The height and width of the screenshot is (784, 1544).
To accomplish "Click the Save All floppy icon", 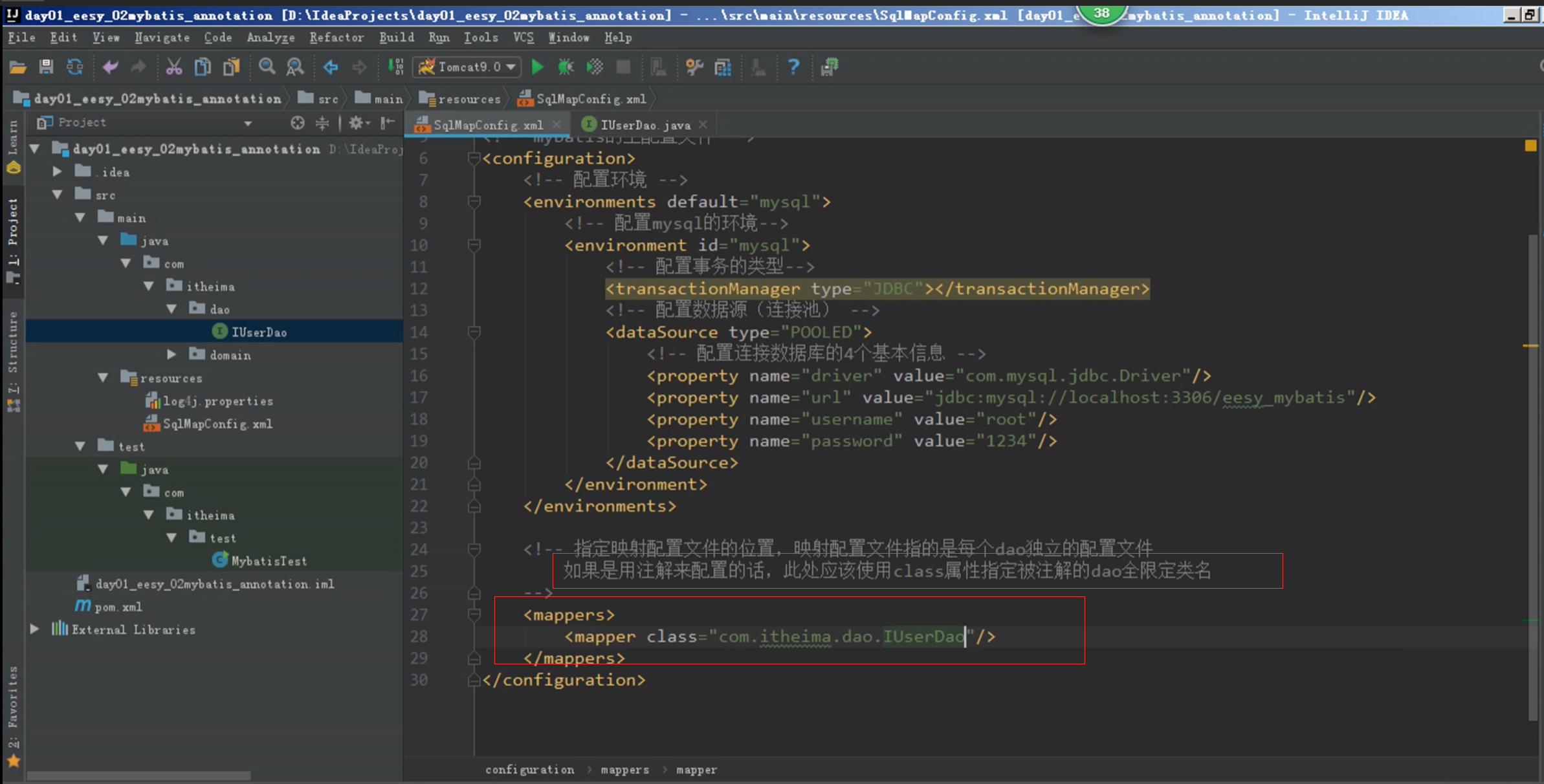I will tap(46, 67).
